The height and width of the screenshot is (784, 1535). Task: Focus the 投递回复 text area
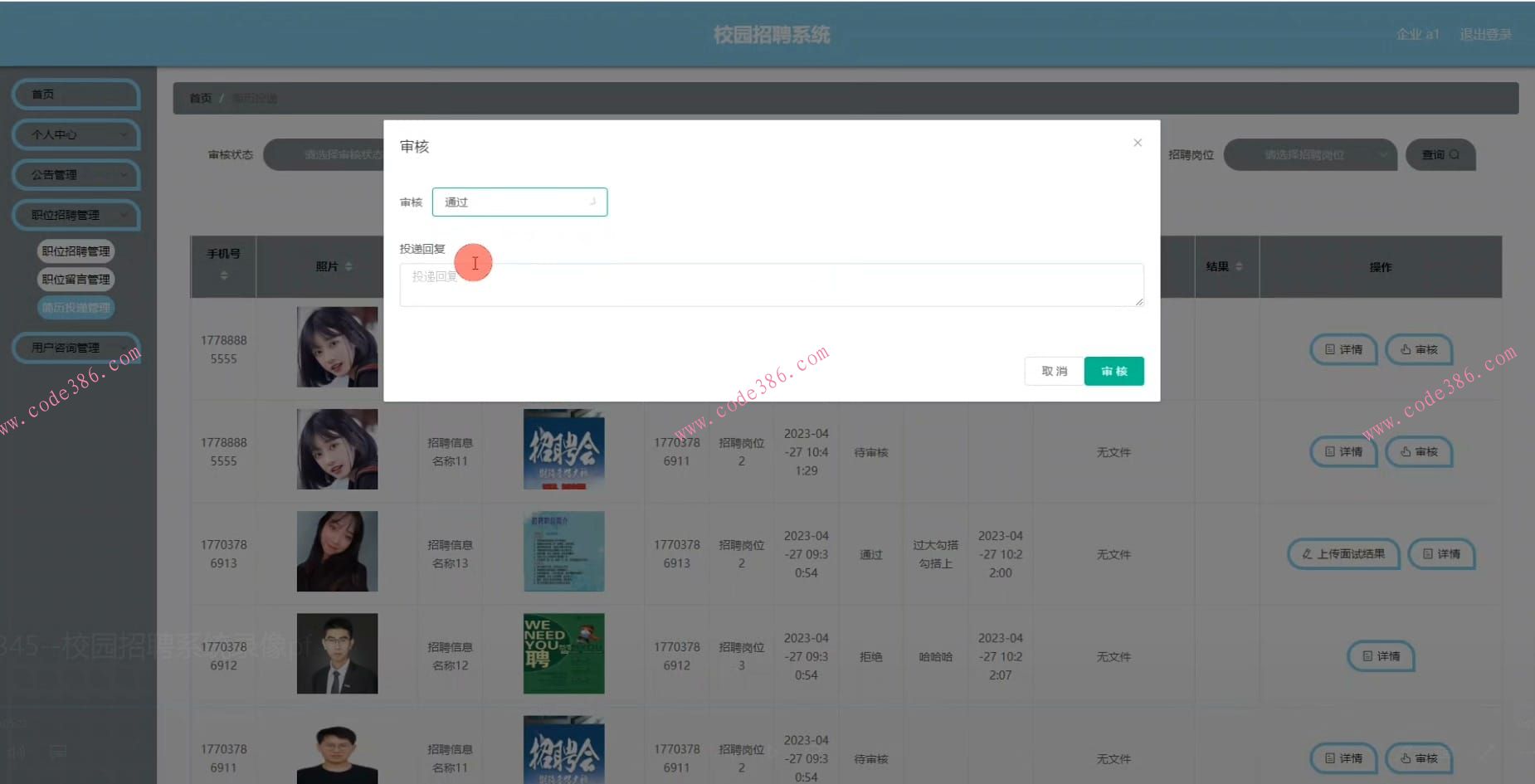click(772, 285)
